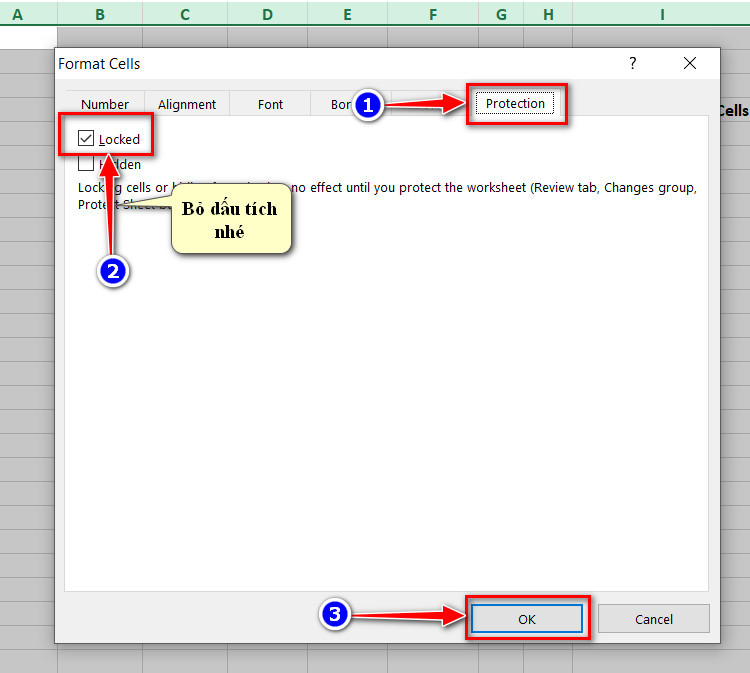The image size is (750, 673).
Task: Close the Format Cells dialog
Action: (x=690, y=63)
